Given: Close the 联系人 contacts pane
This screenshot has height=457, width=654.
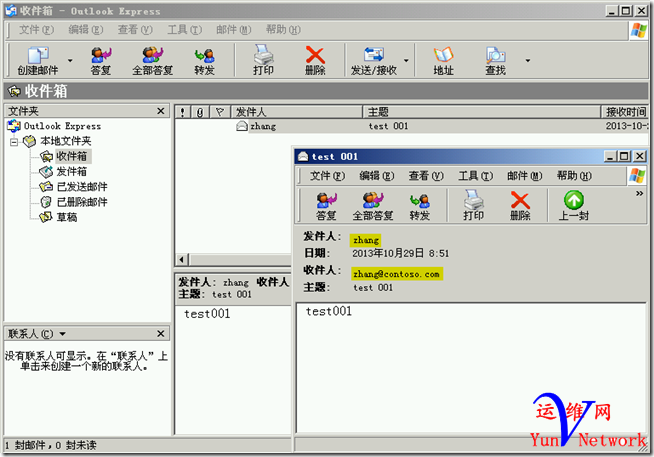Looking at the screenshot, I should (x=161, y=334).
